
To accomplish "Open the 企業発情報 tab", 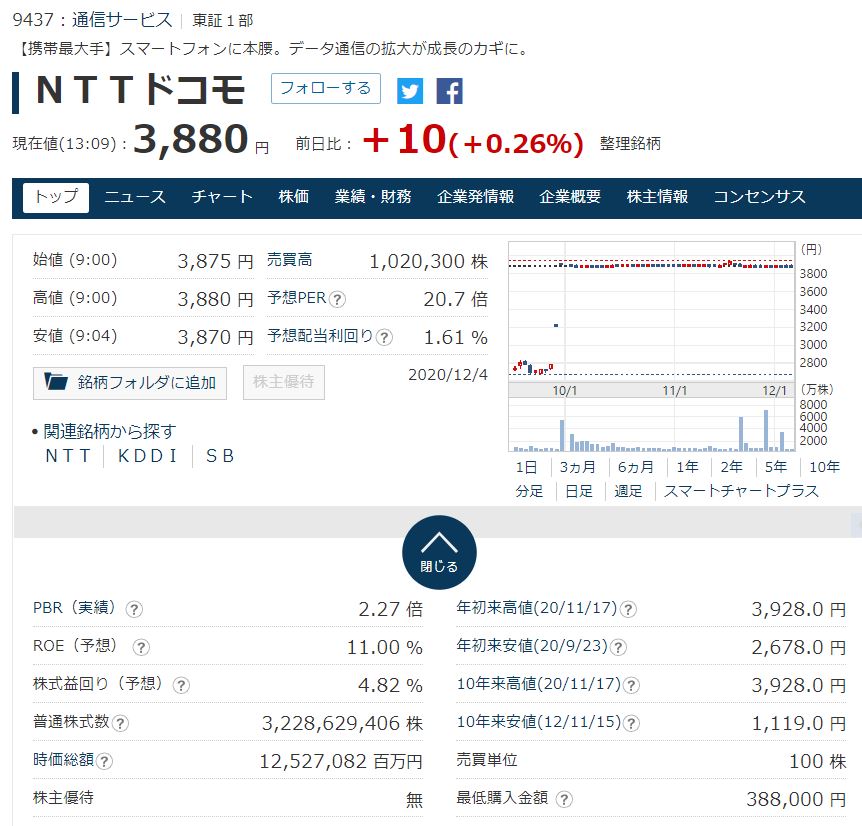I will tap(476, 197).
